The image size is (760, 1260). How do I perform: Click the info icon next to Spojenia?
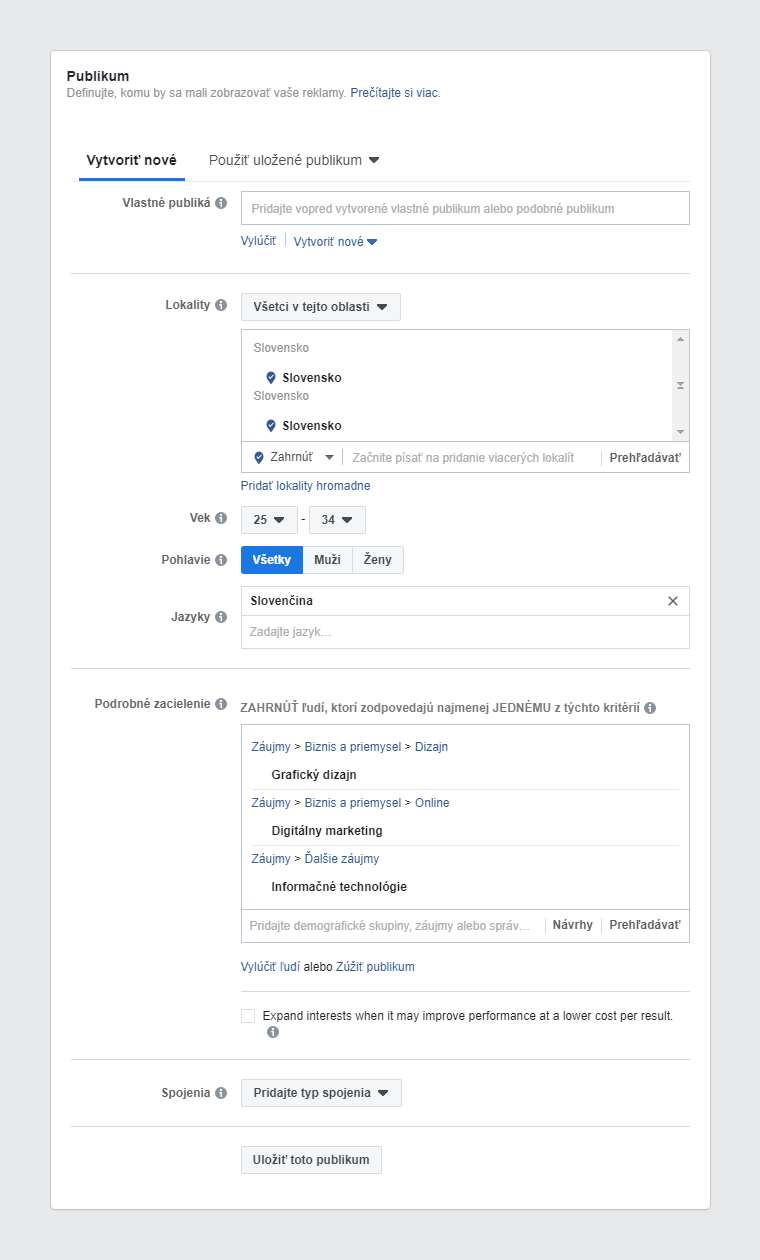(x=221, y=1093)
